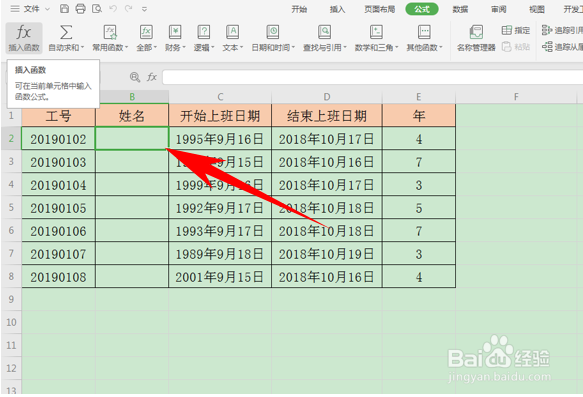Click Trace Dependents (追踪从属) icon
Viewport: 583px width, 397px height.
point(547,47)
